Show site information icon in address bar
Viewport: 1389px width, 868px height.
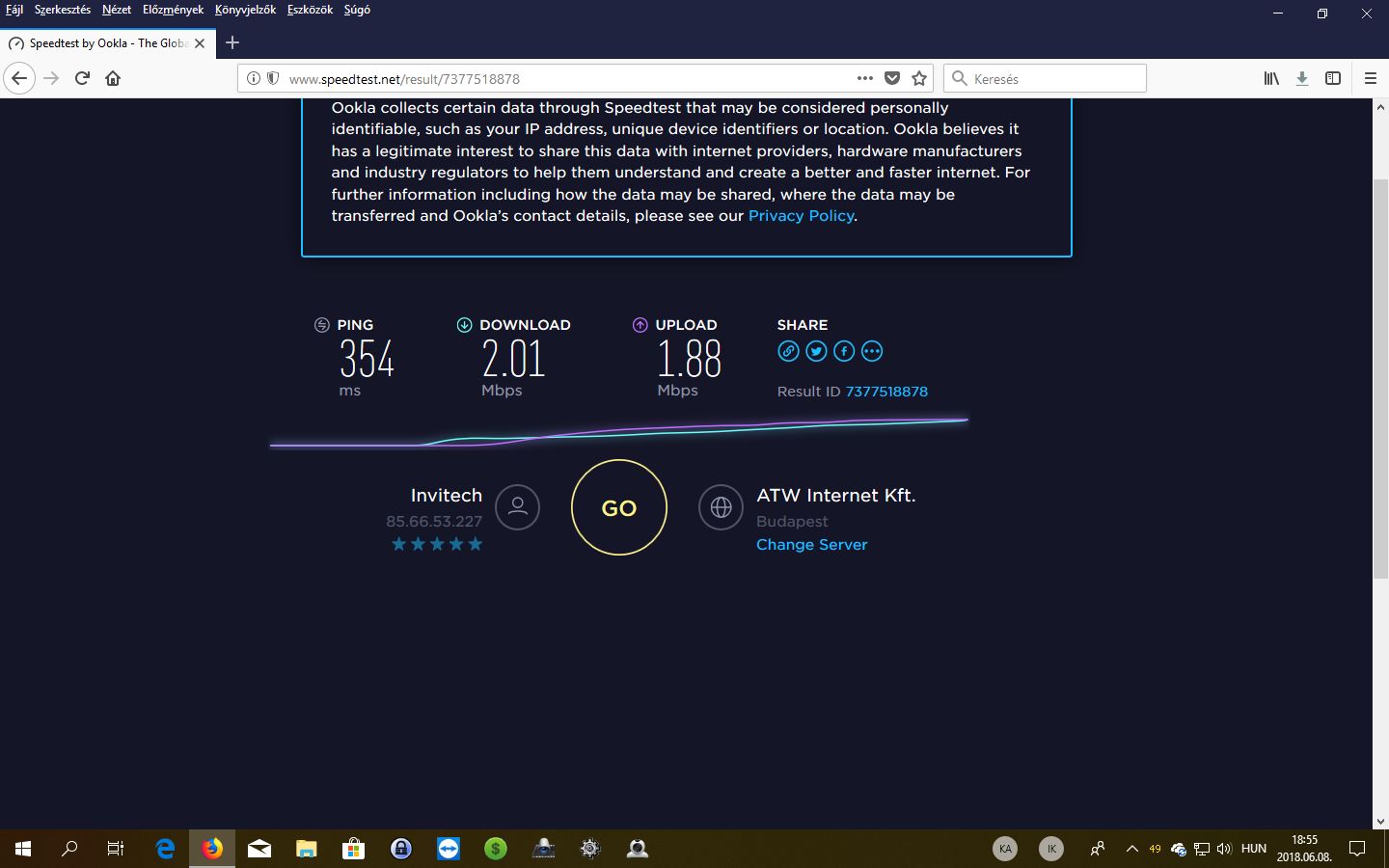(253, 78)
